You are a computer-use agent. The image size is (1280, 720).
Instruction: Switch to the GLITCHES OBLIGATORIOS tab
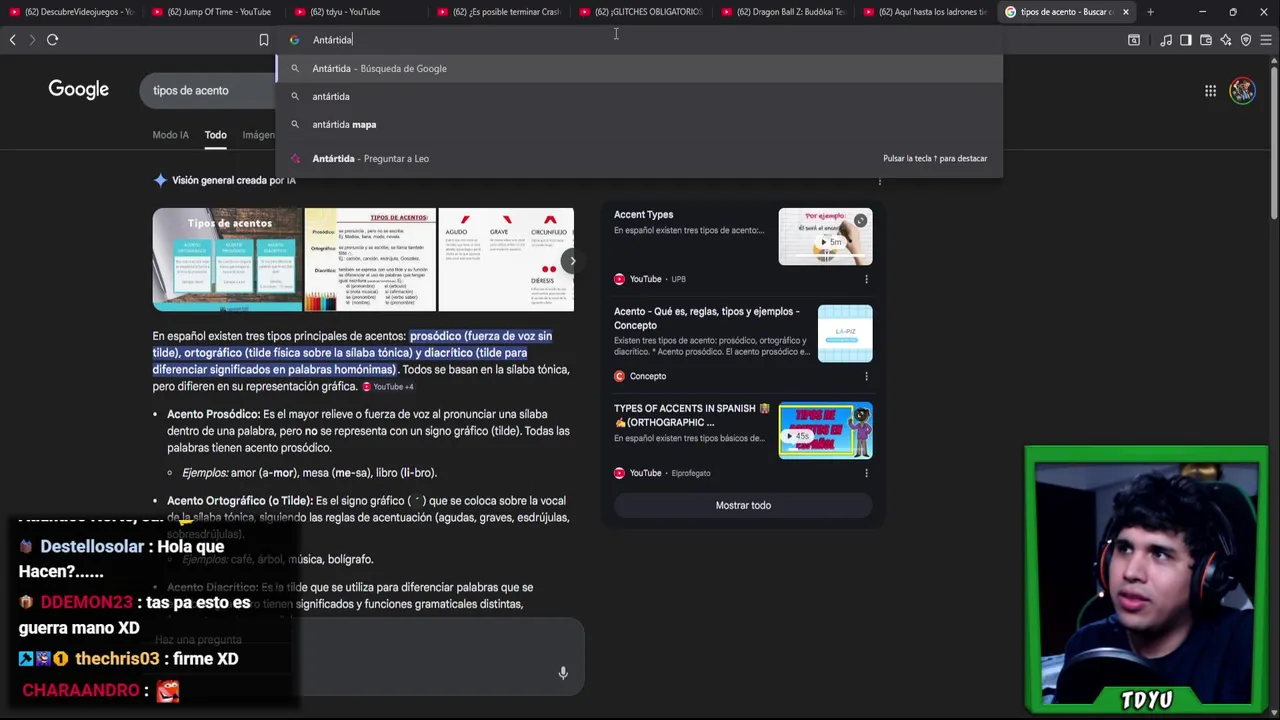(643, 12)
